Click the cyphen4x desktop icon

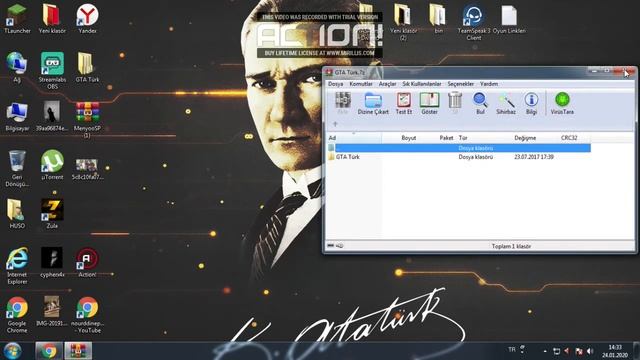click(x=52, y=262)
